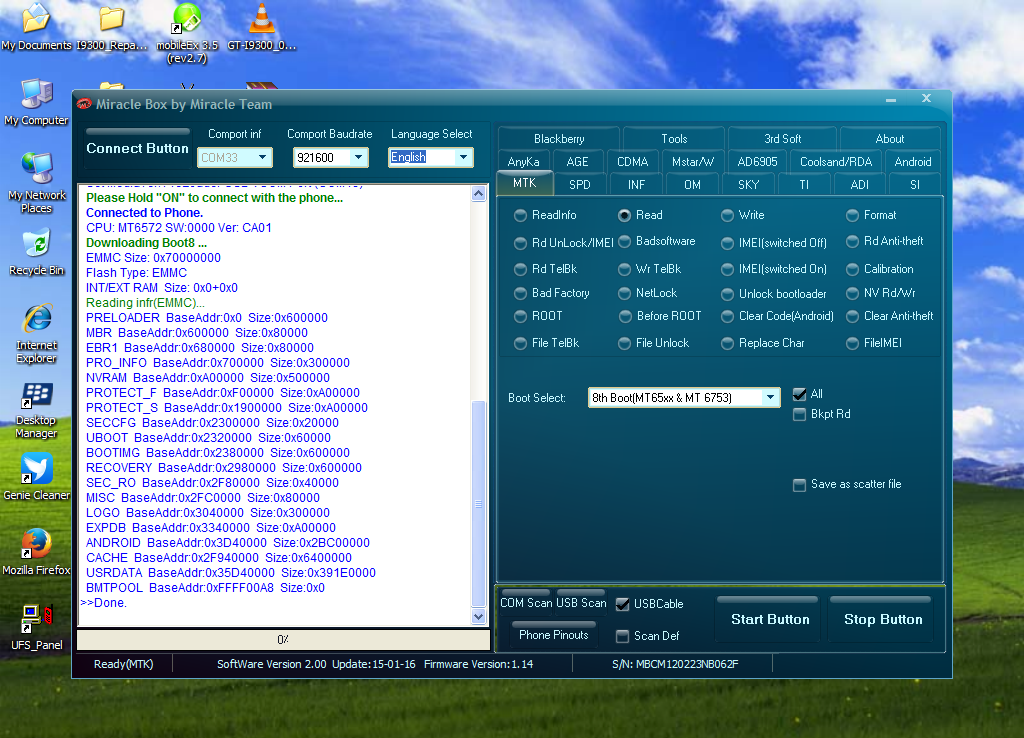Image resolution: width=1024 pixels, height=738 pixels.
Task: Open UFS_Panel desktop shortcut
Action: pyautogui.click(x=37, y=627)
